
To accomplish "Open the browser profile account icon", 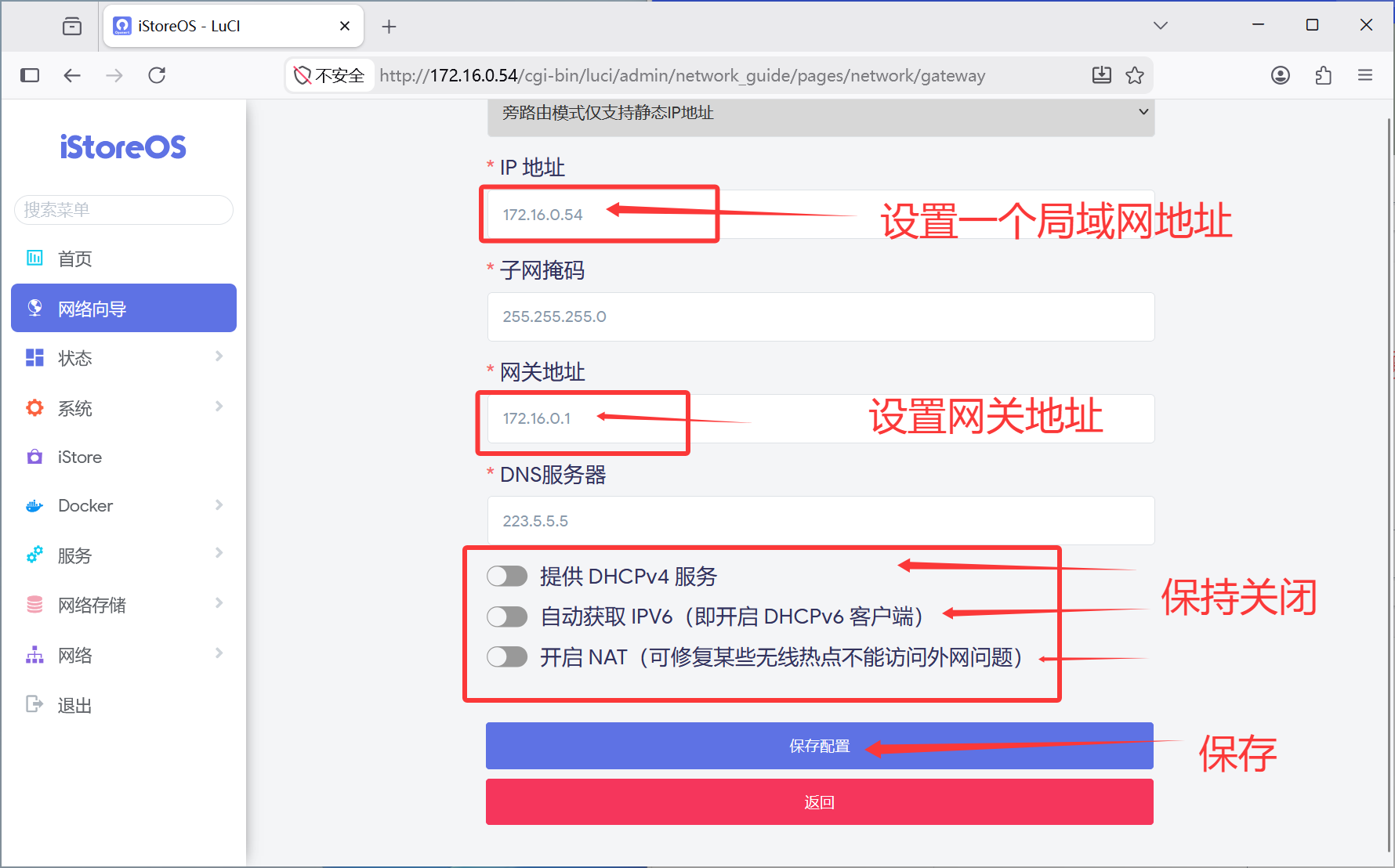I will point(1281,75).
